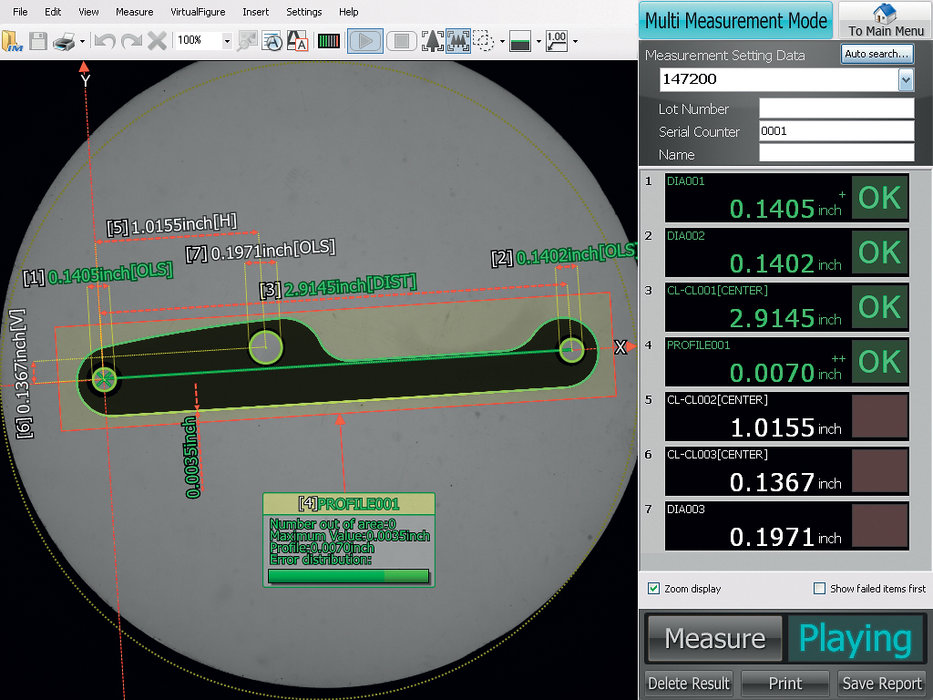The width and height of the screenshot is (933, 700).
Task: Click the Save Report button
Action: pos(882,684)
